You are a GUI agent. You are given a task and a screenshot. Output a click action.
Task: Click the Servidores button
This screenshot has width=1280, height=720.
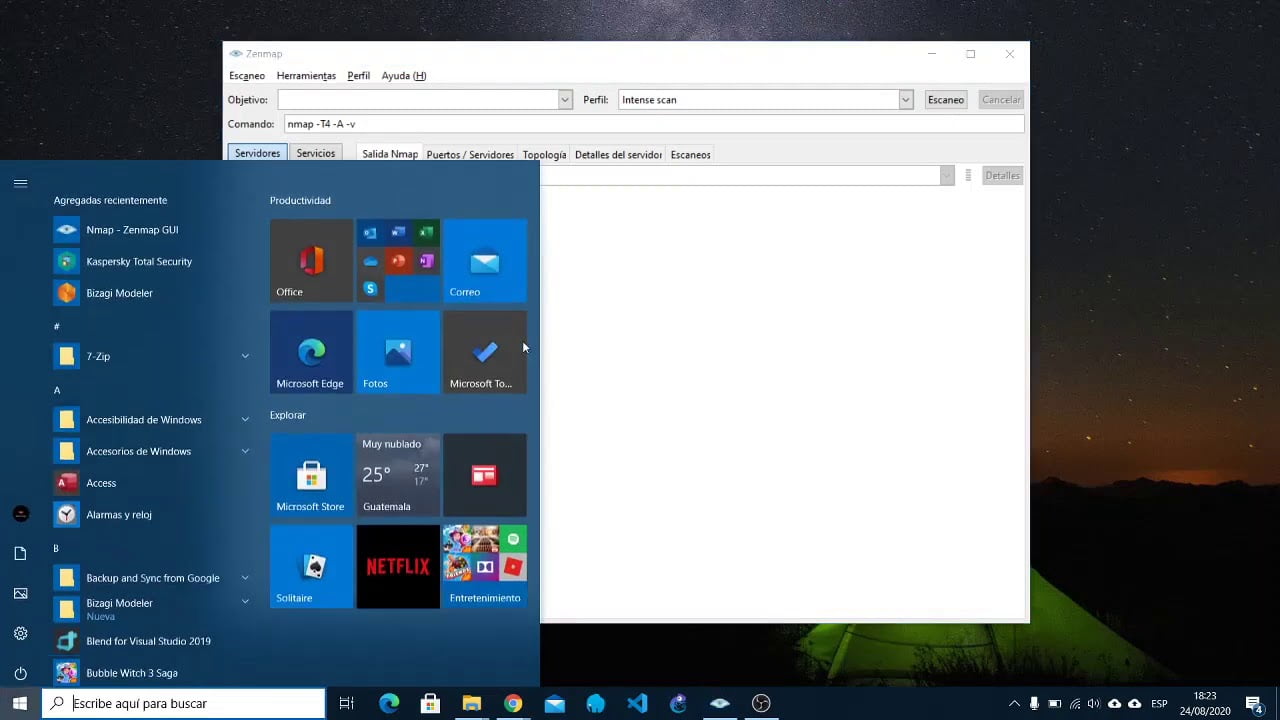pos(257,153)
